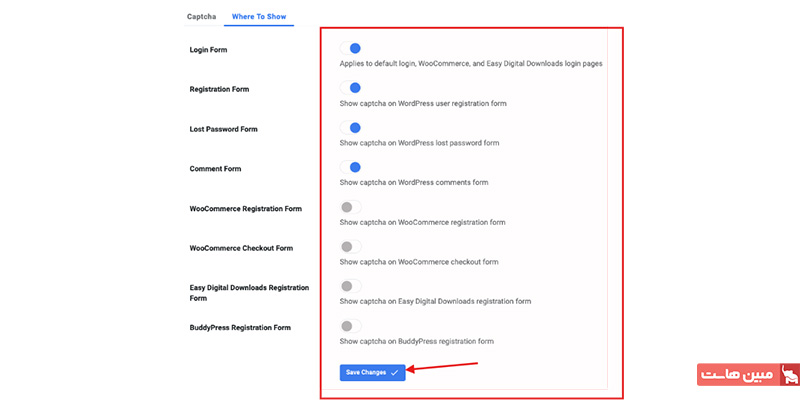The width and height of the screenshot is (800, 400).
Task: Click the checkmark icon on Save Changes
Action: [394, 372]
